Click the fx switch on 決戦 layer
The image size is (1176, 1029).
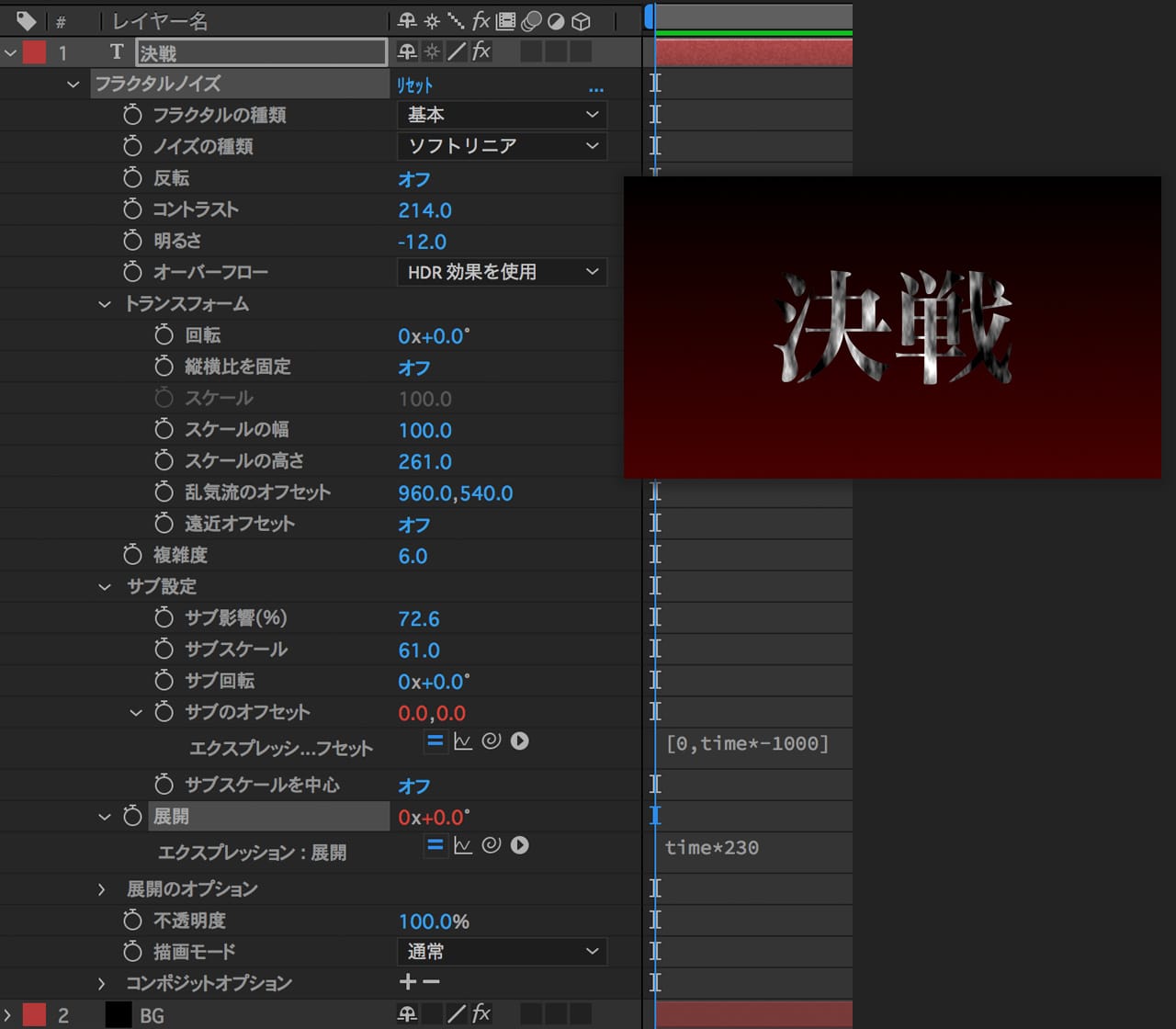click(481, 51)
